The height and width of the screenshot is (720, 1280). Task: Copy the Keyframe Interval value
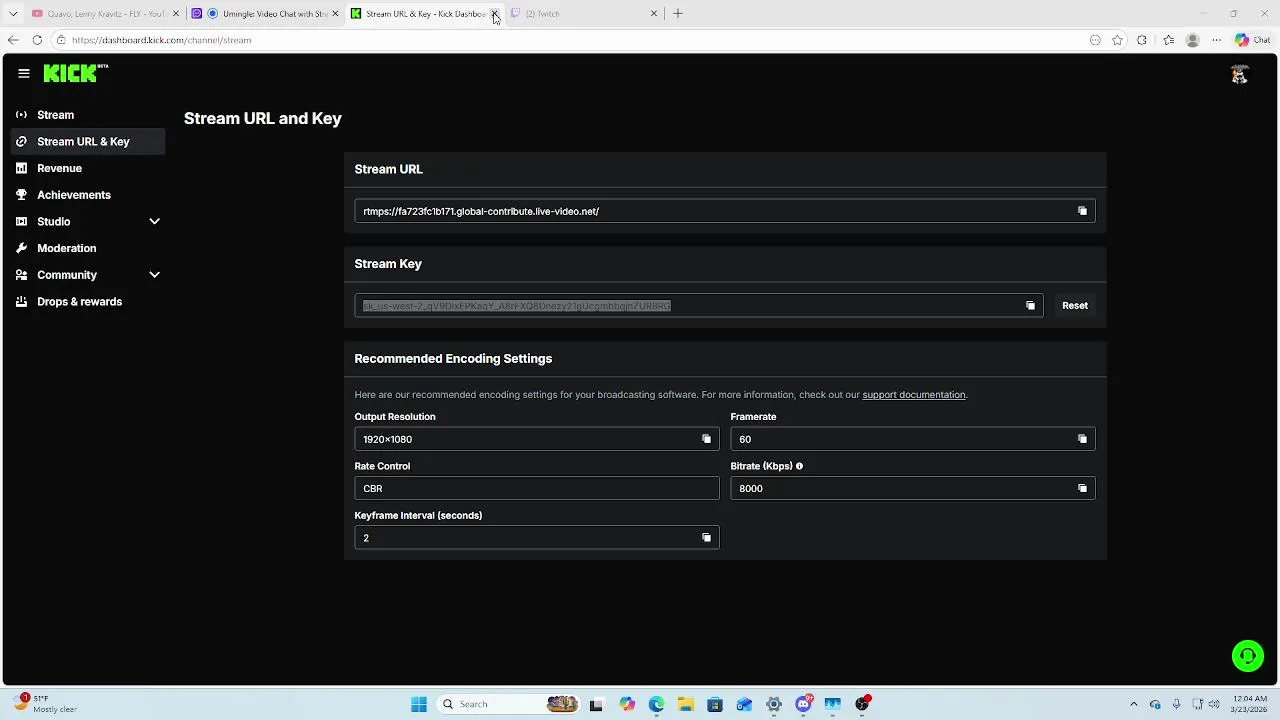tap(706, 538)
